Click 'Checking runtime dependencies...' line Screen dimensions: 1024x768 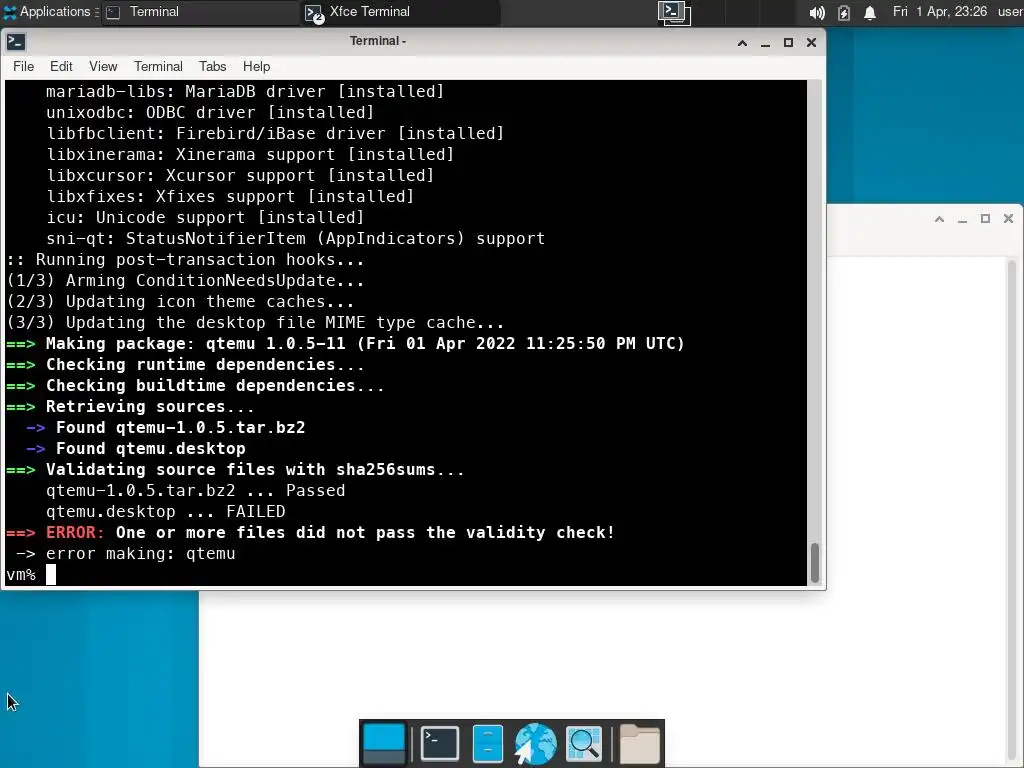185,364
